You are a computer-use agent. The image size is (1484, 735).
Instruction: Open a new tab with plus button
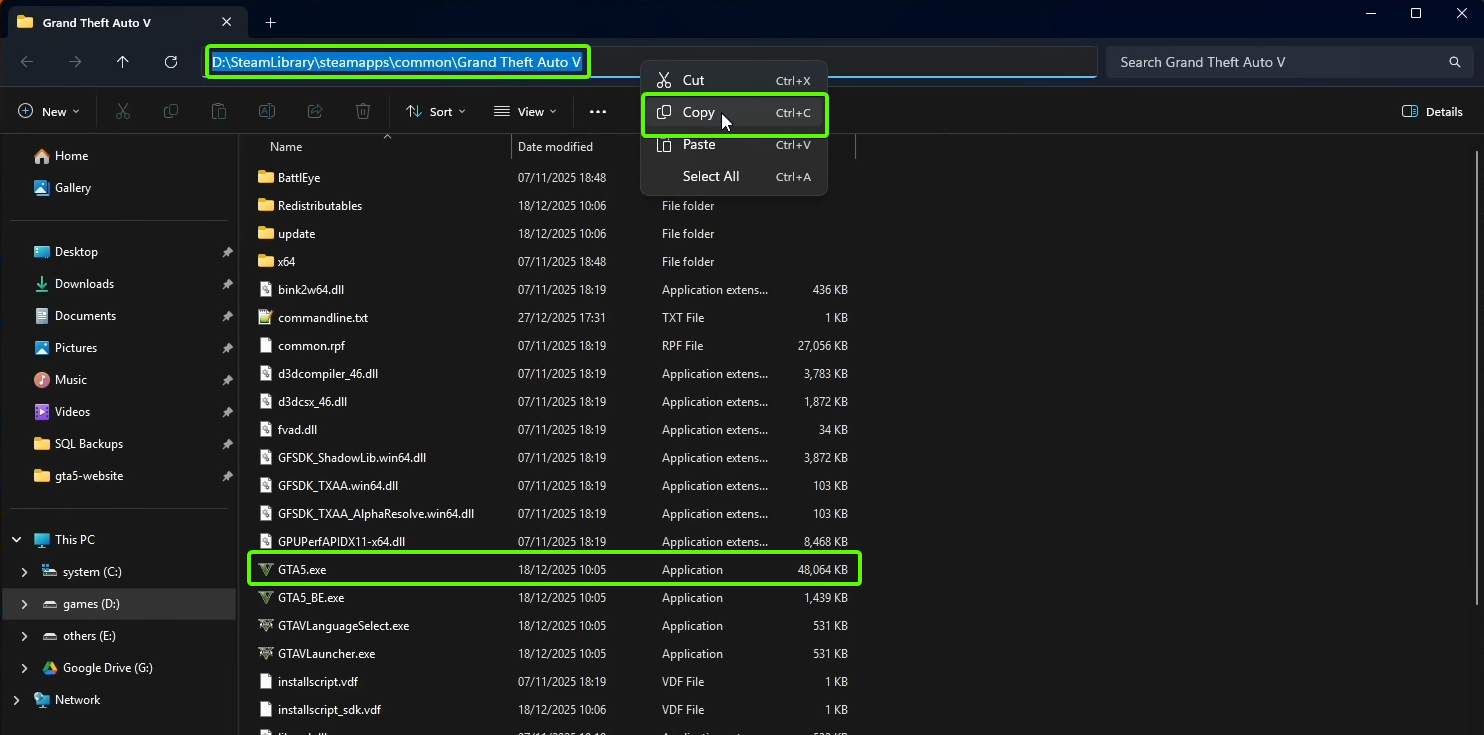(270, 22)
